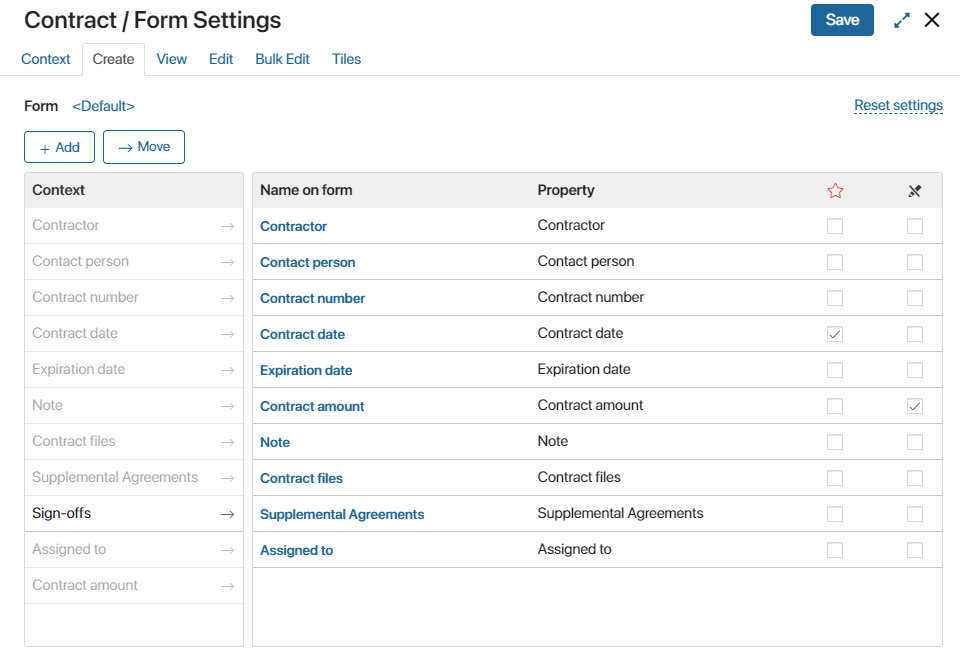
Task: Mark Contractor row as required
Action: 834,226
